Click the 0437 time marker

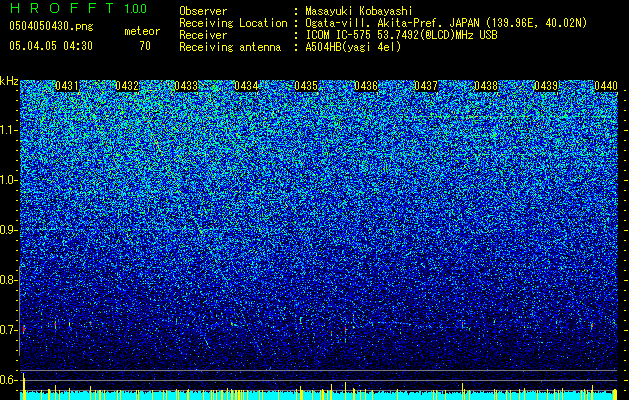click(x=426, y=86)
